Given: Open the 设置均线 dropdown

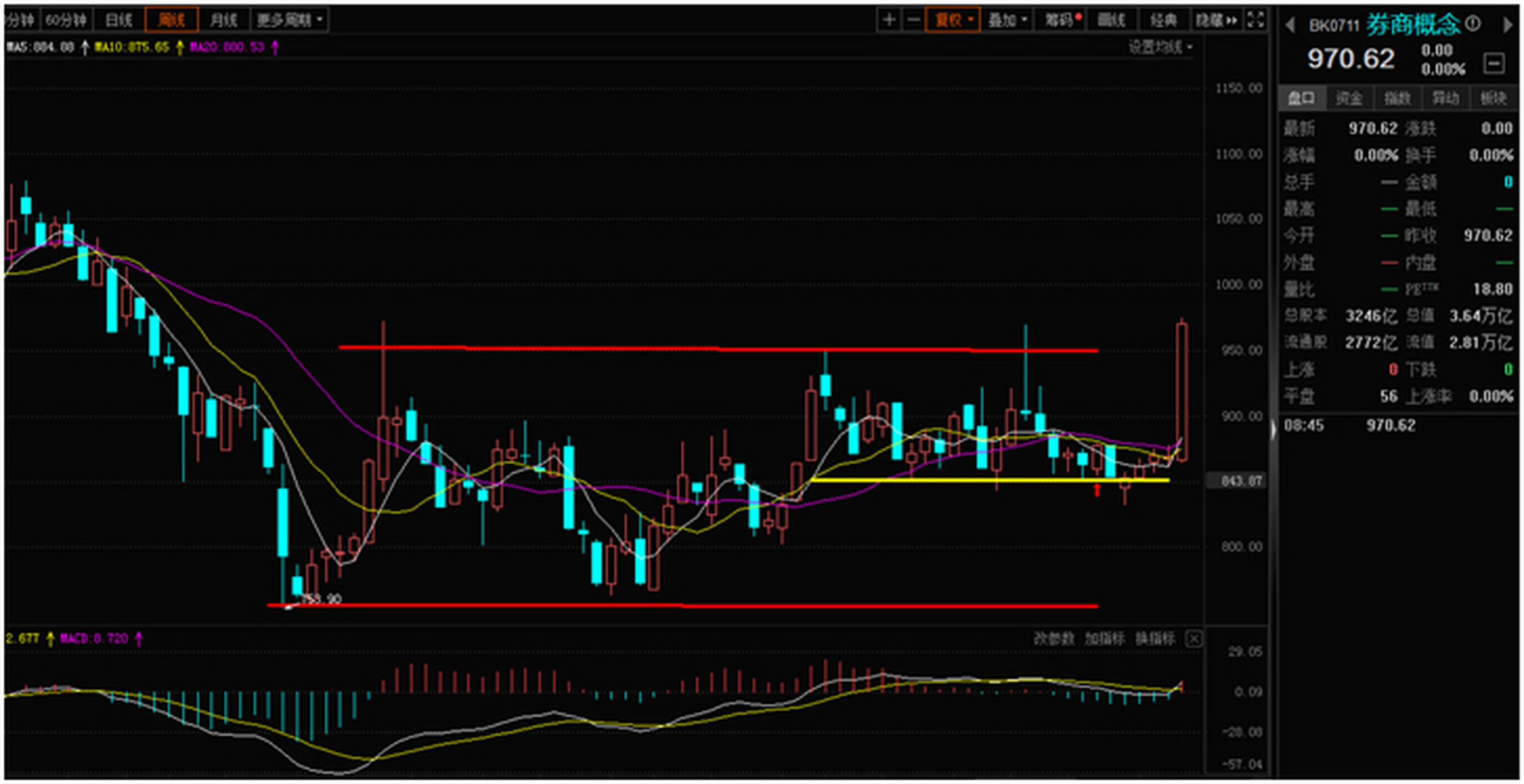Looking at the screenshot, I should (x=1160, y=47).
